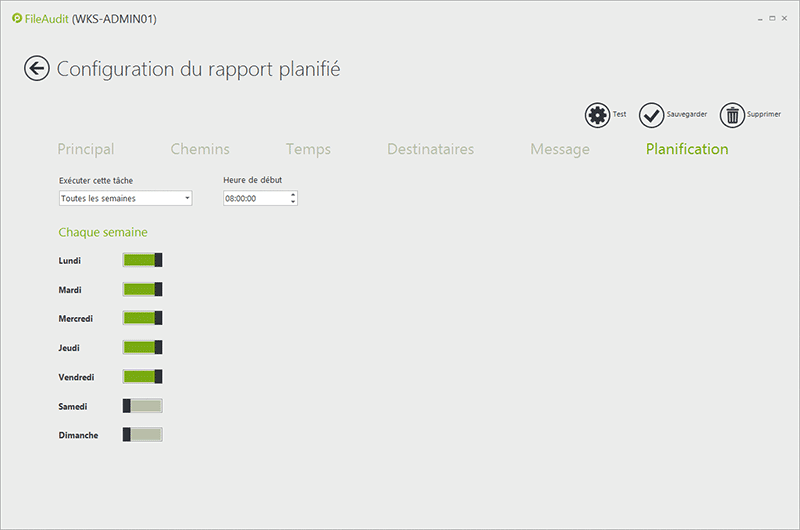Increase Heure de début with up arrow
The image size is (800, 530).
click(293, 195)
